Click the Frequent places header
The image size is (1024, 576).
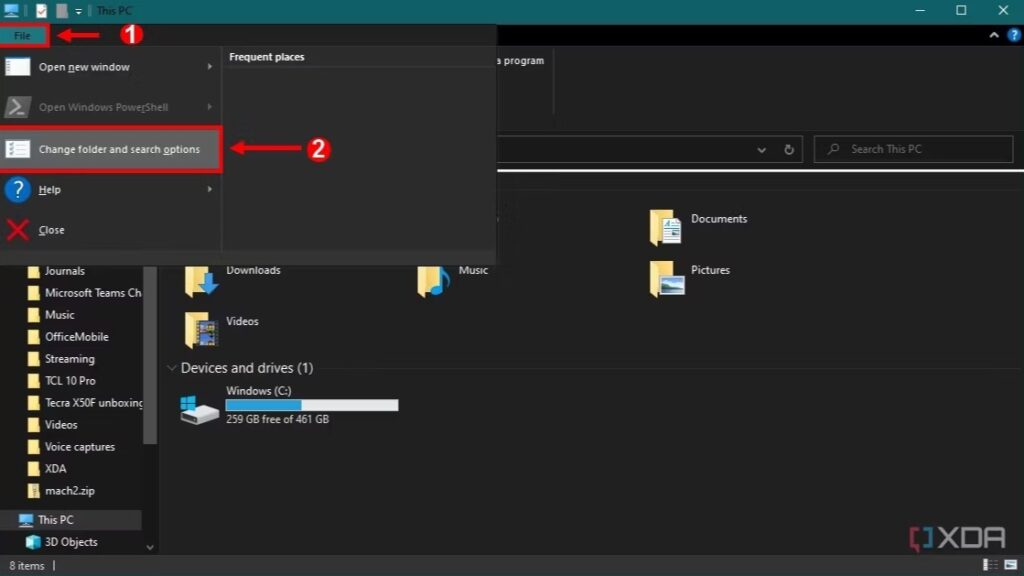266,57
